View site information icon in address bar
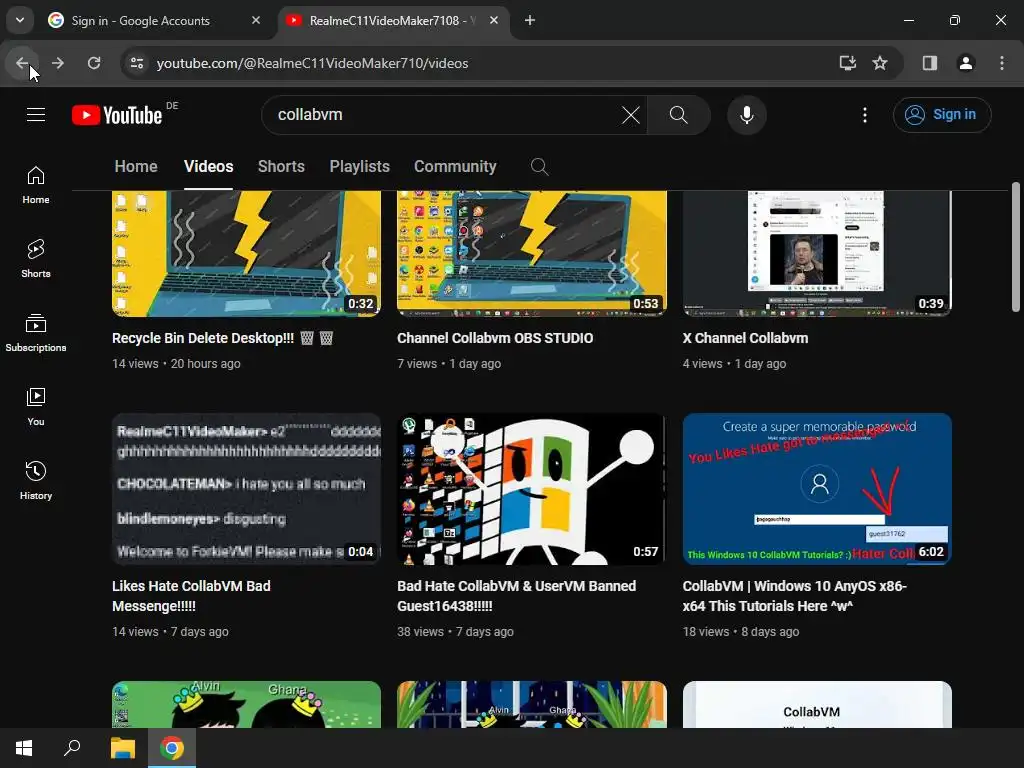This screenshot has width=1024, height=768. coord(136,63)
